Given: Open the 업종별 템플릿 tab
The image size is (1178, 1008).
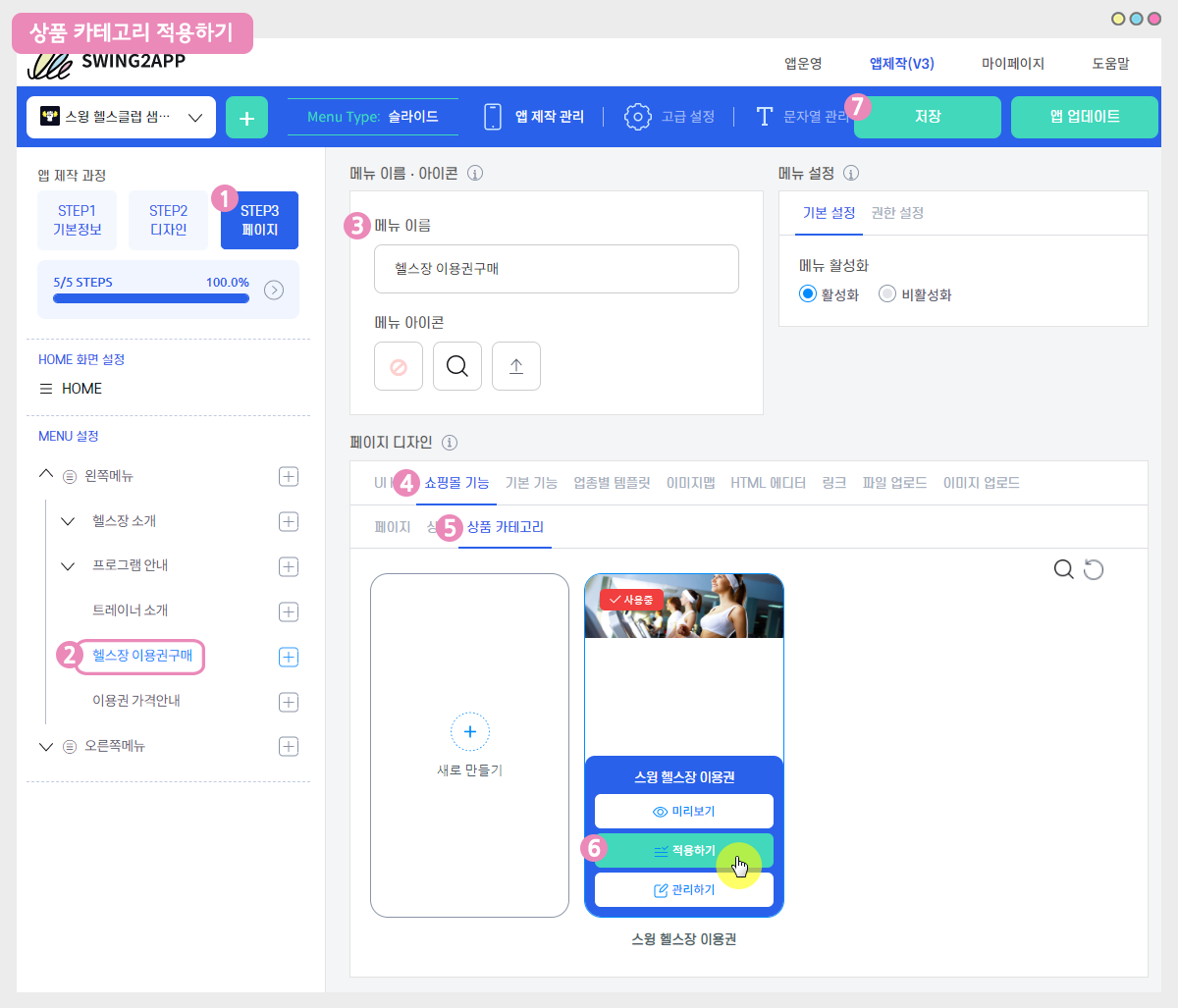Looking at the screenshot, I should (612, 483).
